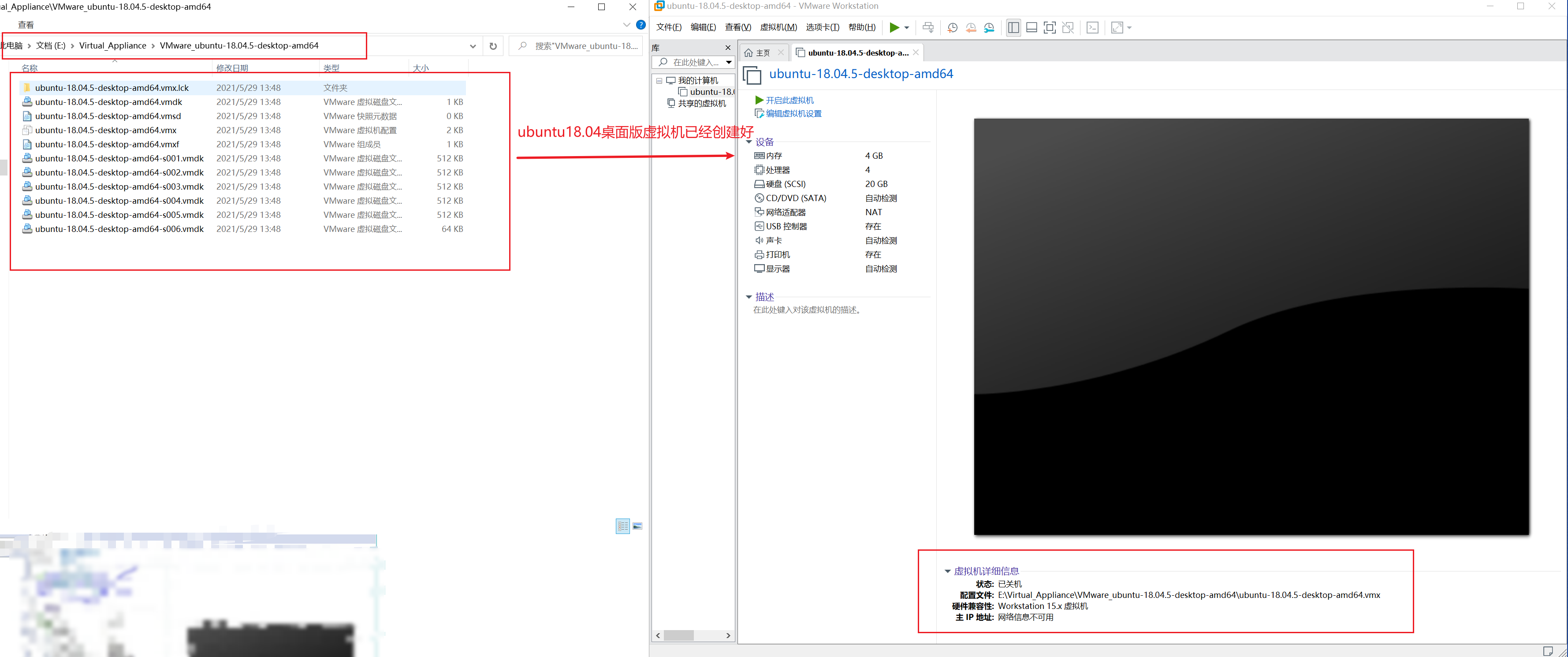Enter full screen mode icon
The image size is (1568, 657).
coord(1050,27)
